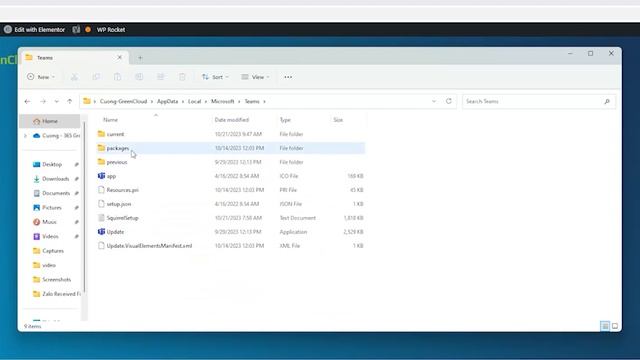This screenshot has height=360, width=640.
Task: Select the current folder
Action: tap(231, 134)
